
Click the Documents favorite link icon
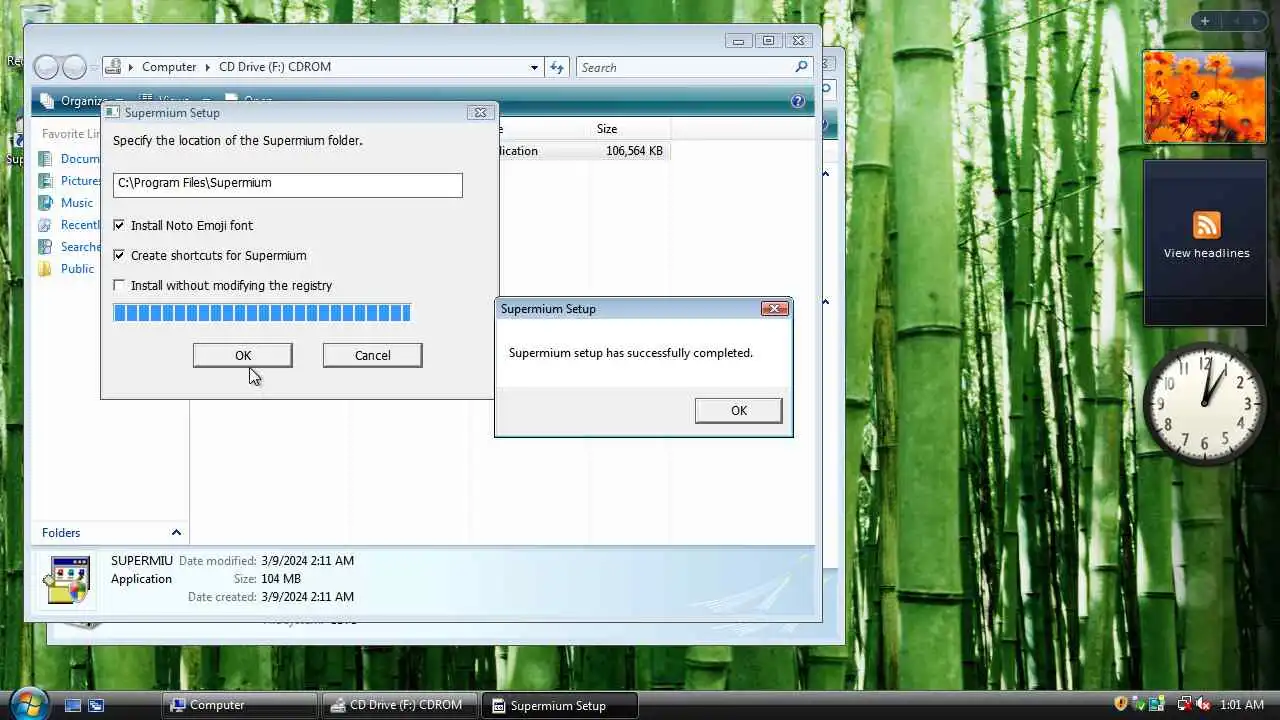click(x=45, y=159)
